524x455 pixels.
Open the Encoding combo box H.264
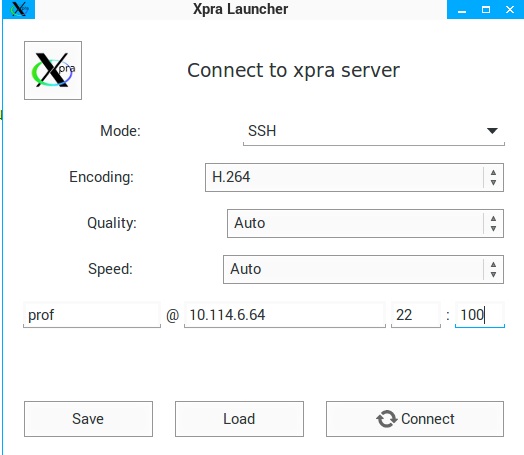[354, 177]
